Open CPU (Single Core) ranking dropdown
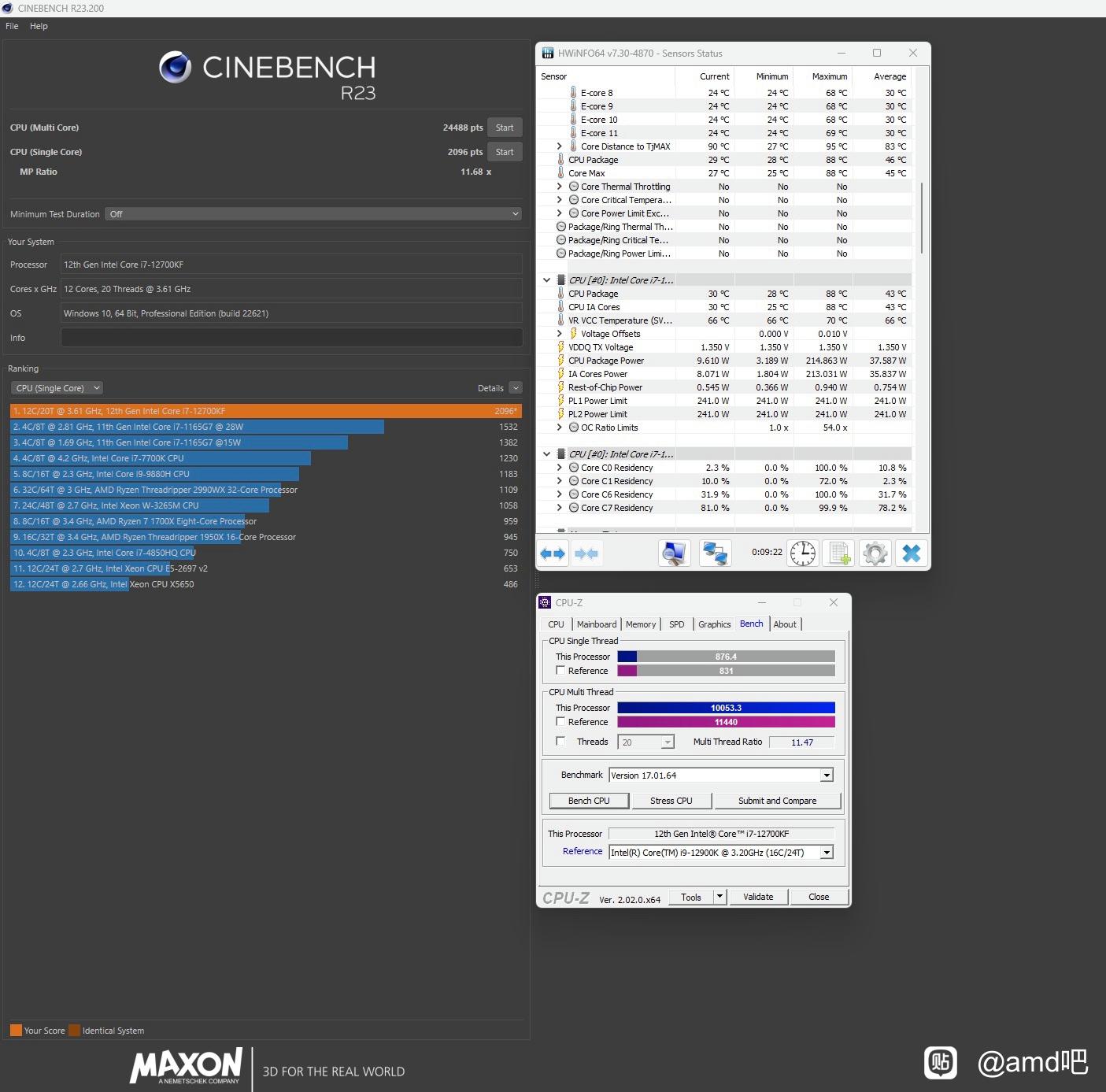Viewport: 1106px width, 1092px height. click(57, 388)
